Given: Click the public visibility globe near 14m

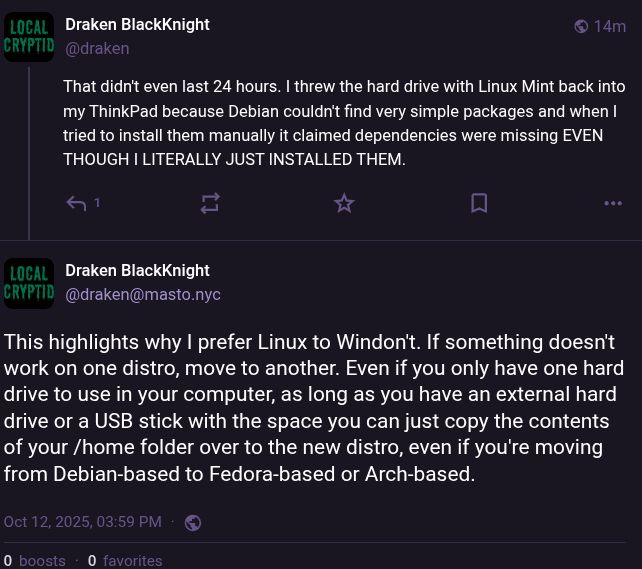Looking at the screenshot, I should 581,26.
